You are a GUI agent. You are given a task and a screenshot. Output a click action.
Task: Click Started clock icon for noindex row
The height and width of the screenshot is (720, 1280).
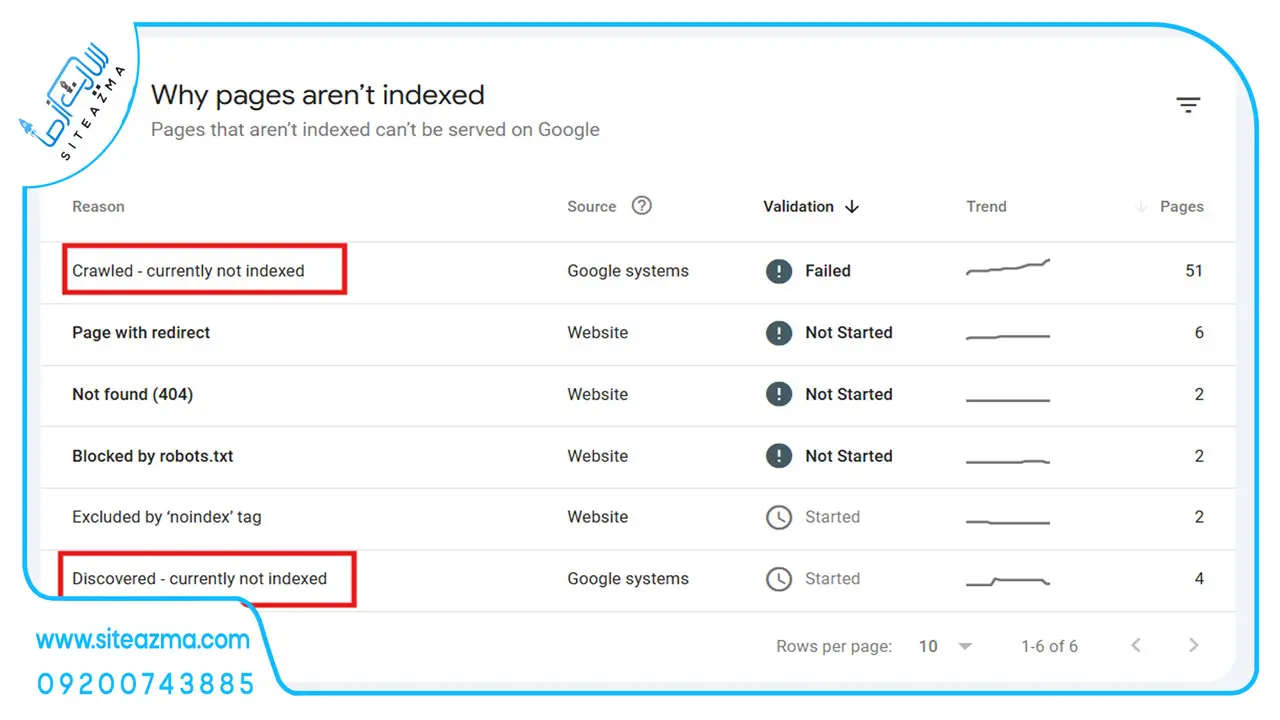(779, 517)
